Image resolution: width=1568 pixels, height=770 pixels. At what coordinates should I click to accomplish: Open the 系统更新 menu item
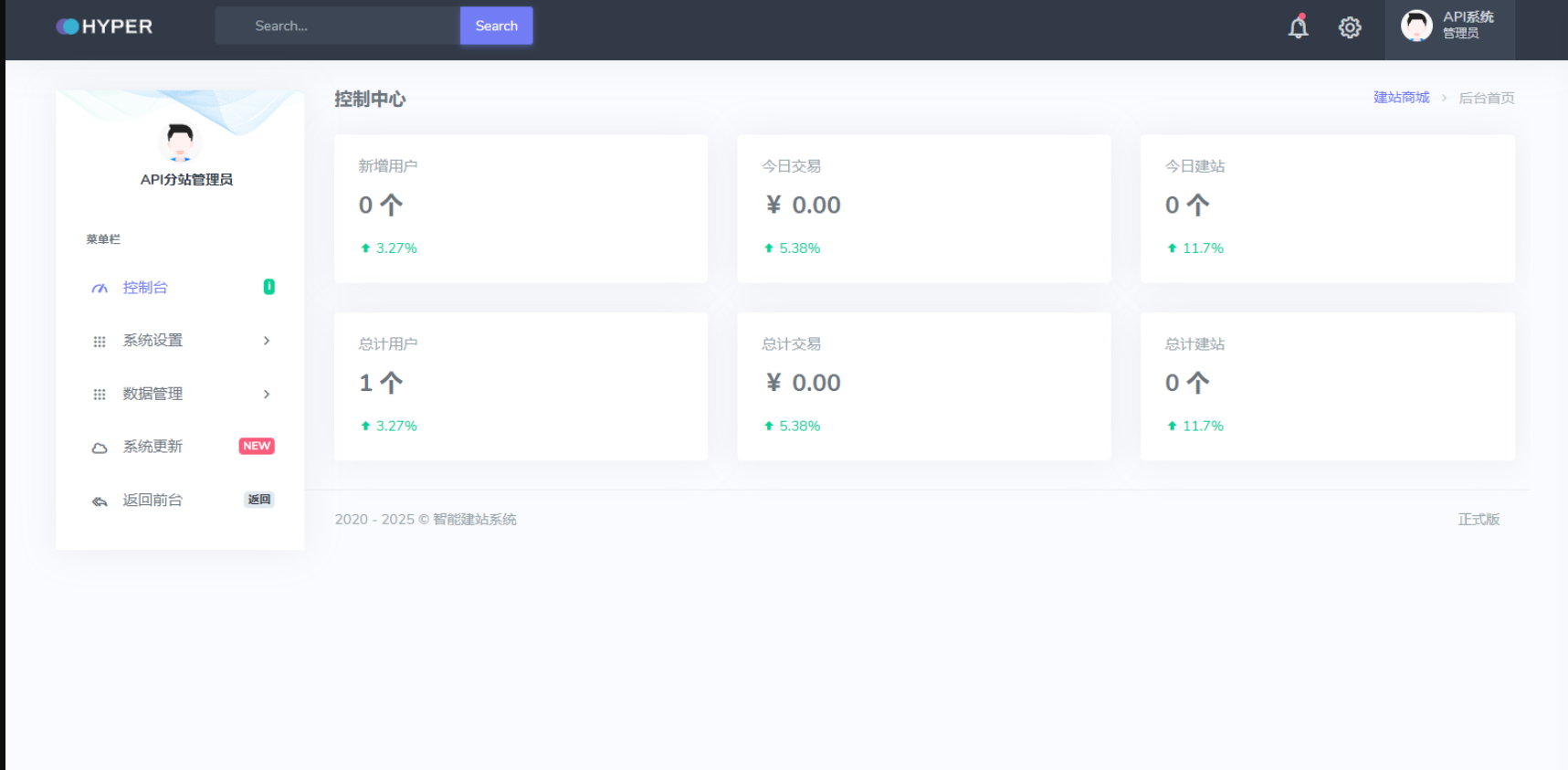coord(153,447)
